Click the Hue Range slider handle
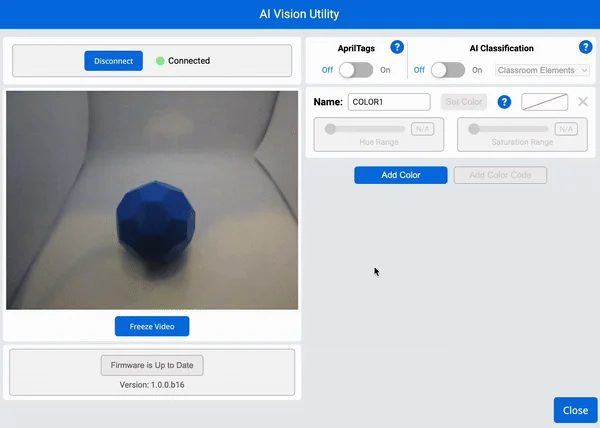The image size is (600, 428). tap(330, 129)
